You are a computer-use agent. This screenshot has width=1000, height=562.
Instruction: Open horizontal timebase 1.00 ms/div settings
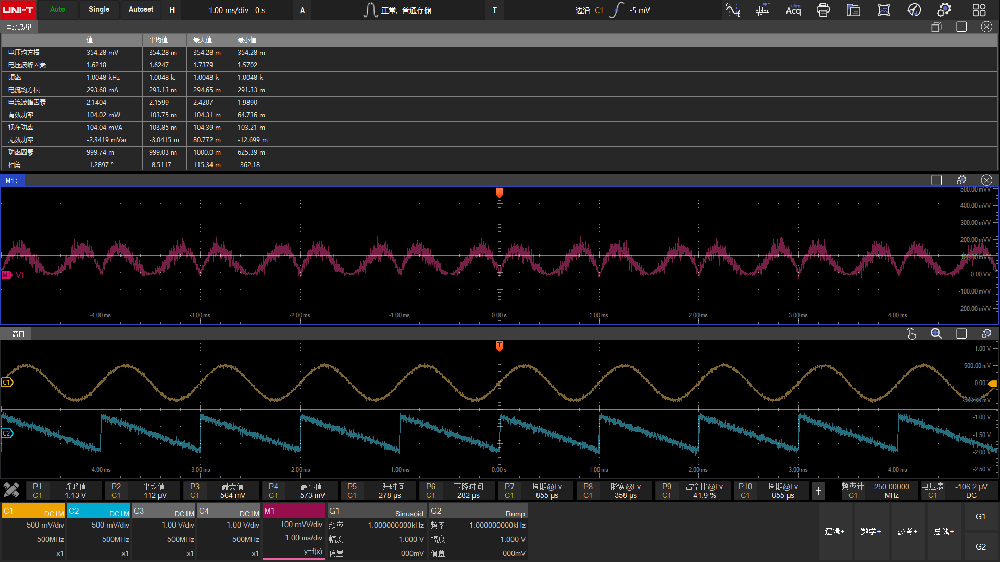pyautogui.click(x=229, y=10)
